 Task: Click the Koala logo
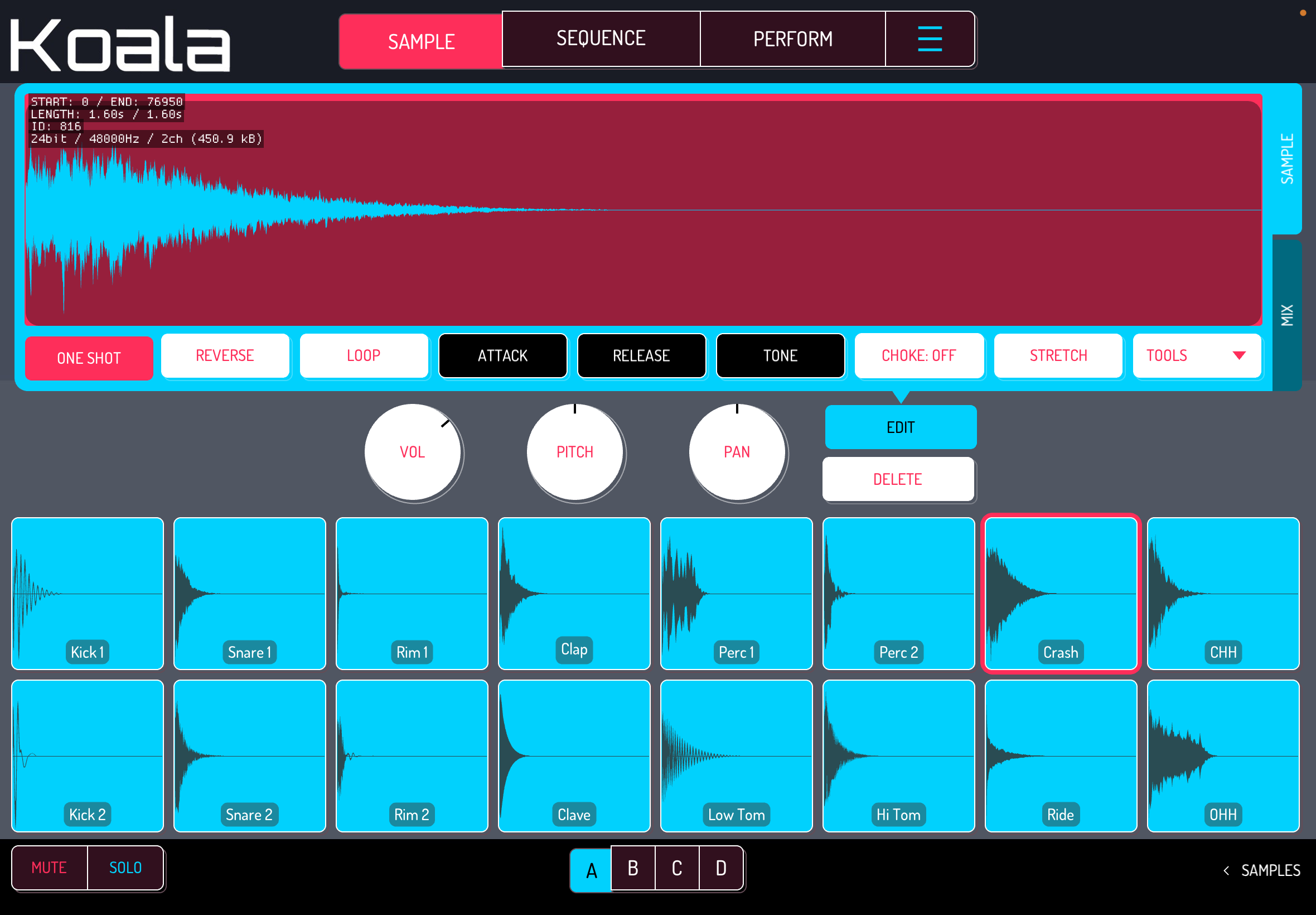point(120,44)
